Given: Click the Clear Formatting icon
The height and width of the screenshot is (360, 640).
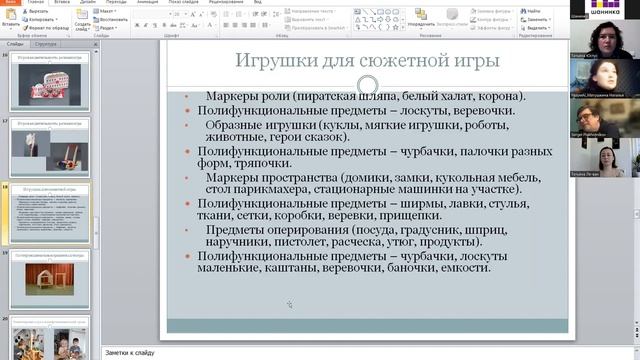Looking at the screenshot, I should tap(213, 14).
